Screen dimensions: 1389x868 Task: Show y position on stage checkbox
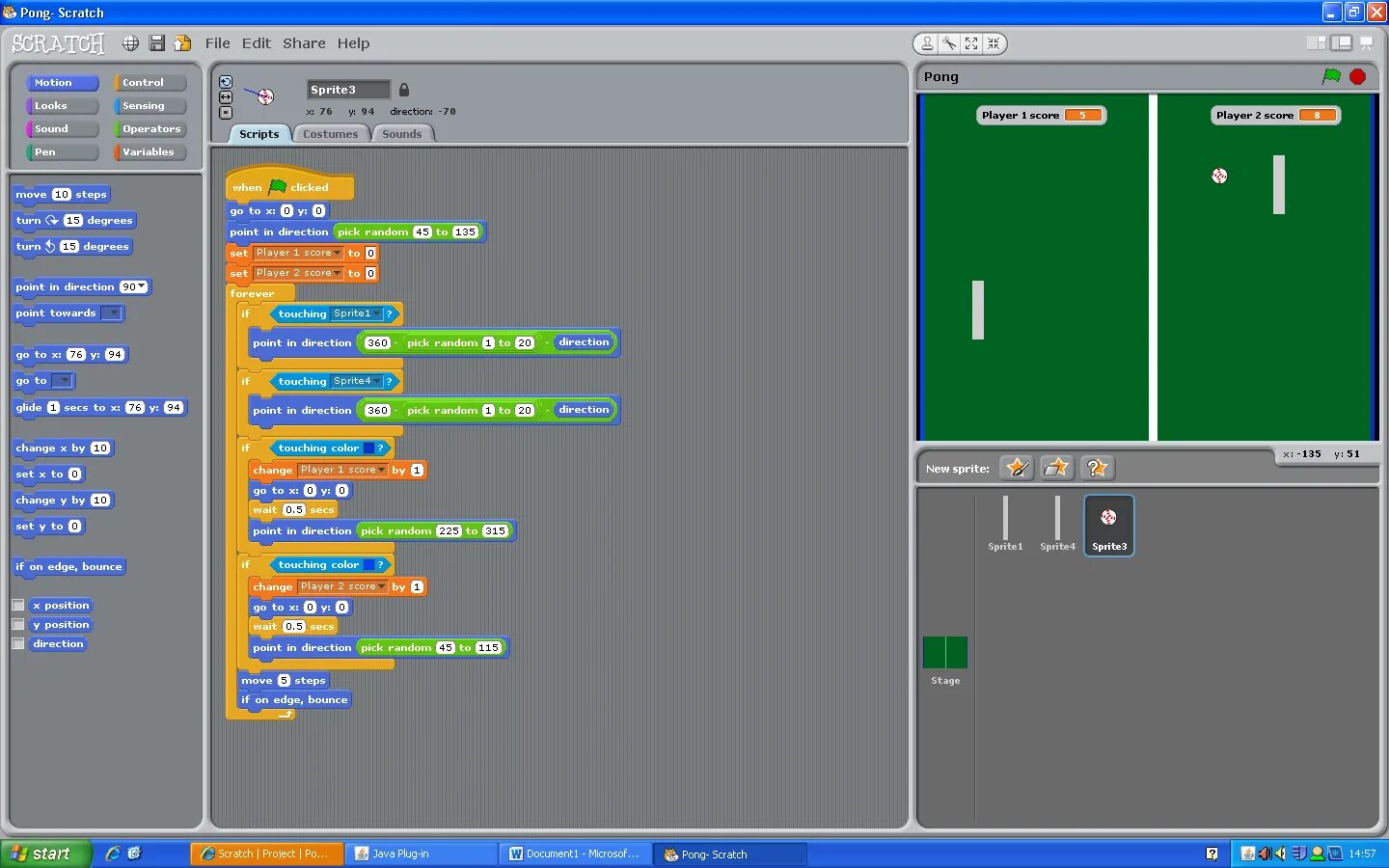(17, 625)
